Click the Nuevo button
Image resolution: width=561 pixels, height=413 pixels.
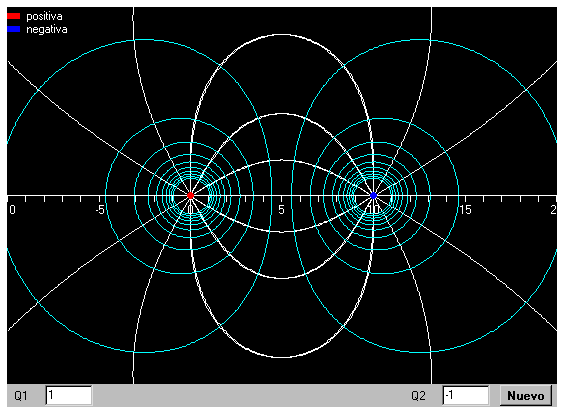tap(526, 395)
